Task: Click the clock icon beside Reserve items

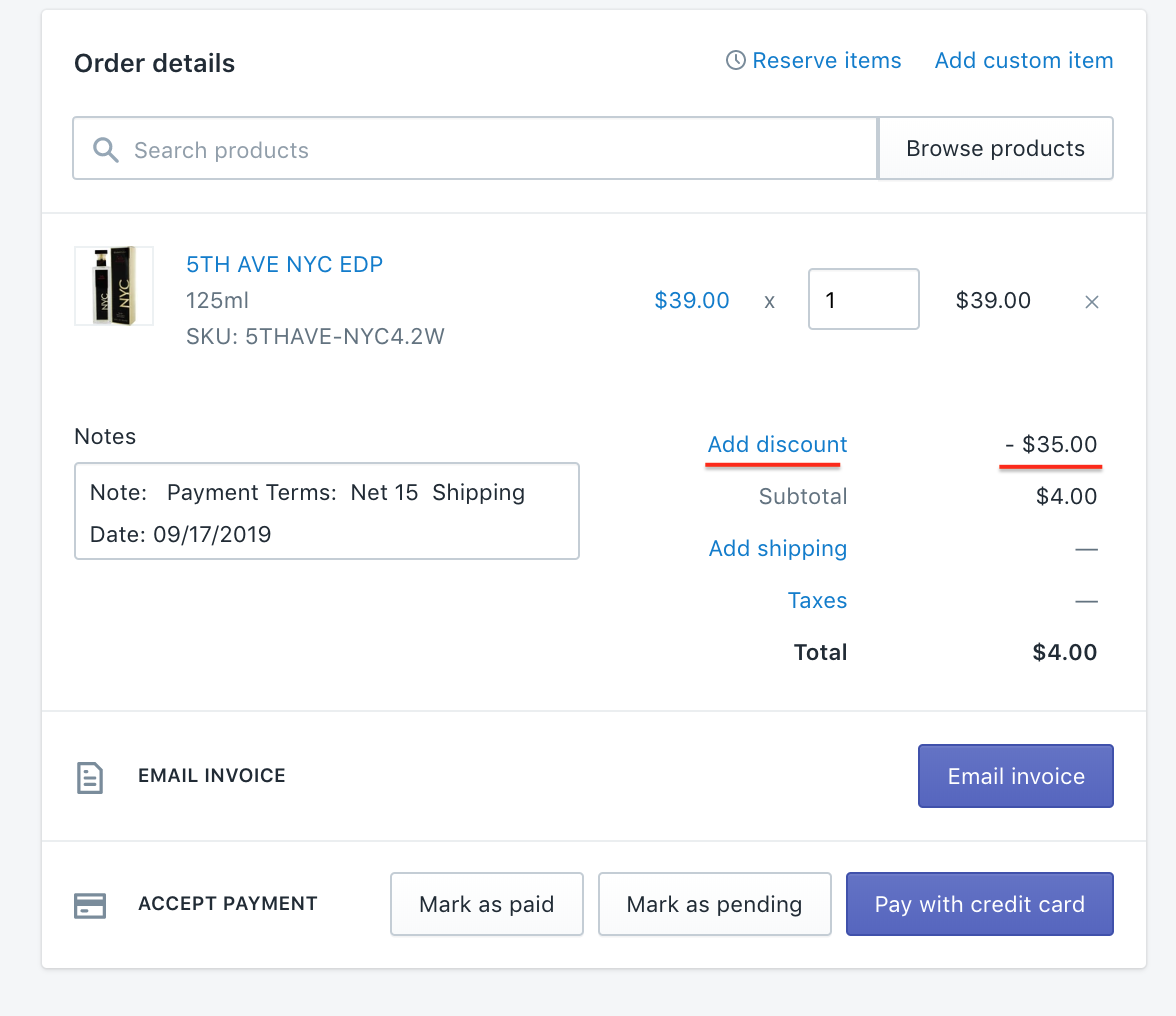Action: [x=736, y=60]
